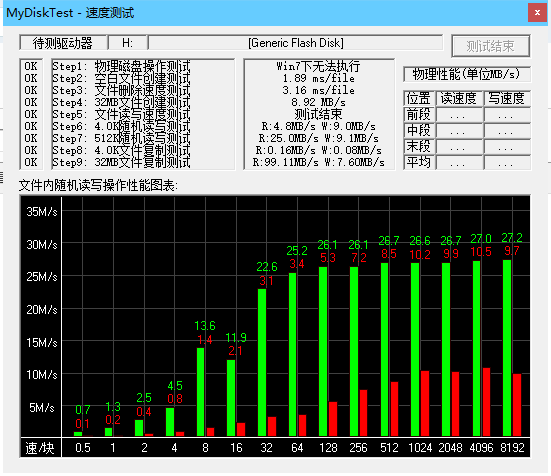Click the 10.5 write value label

tap(481, 252)
